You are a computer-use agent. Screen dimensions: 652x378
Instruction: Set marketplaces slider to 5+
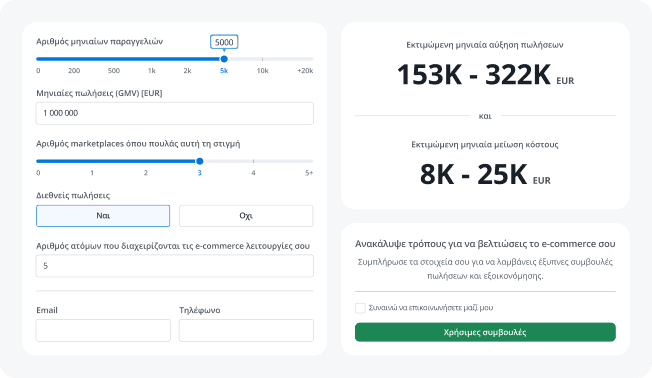tap(311, 161)
